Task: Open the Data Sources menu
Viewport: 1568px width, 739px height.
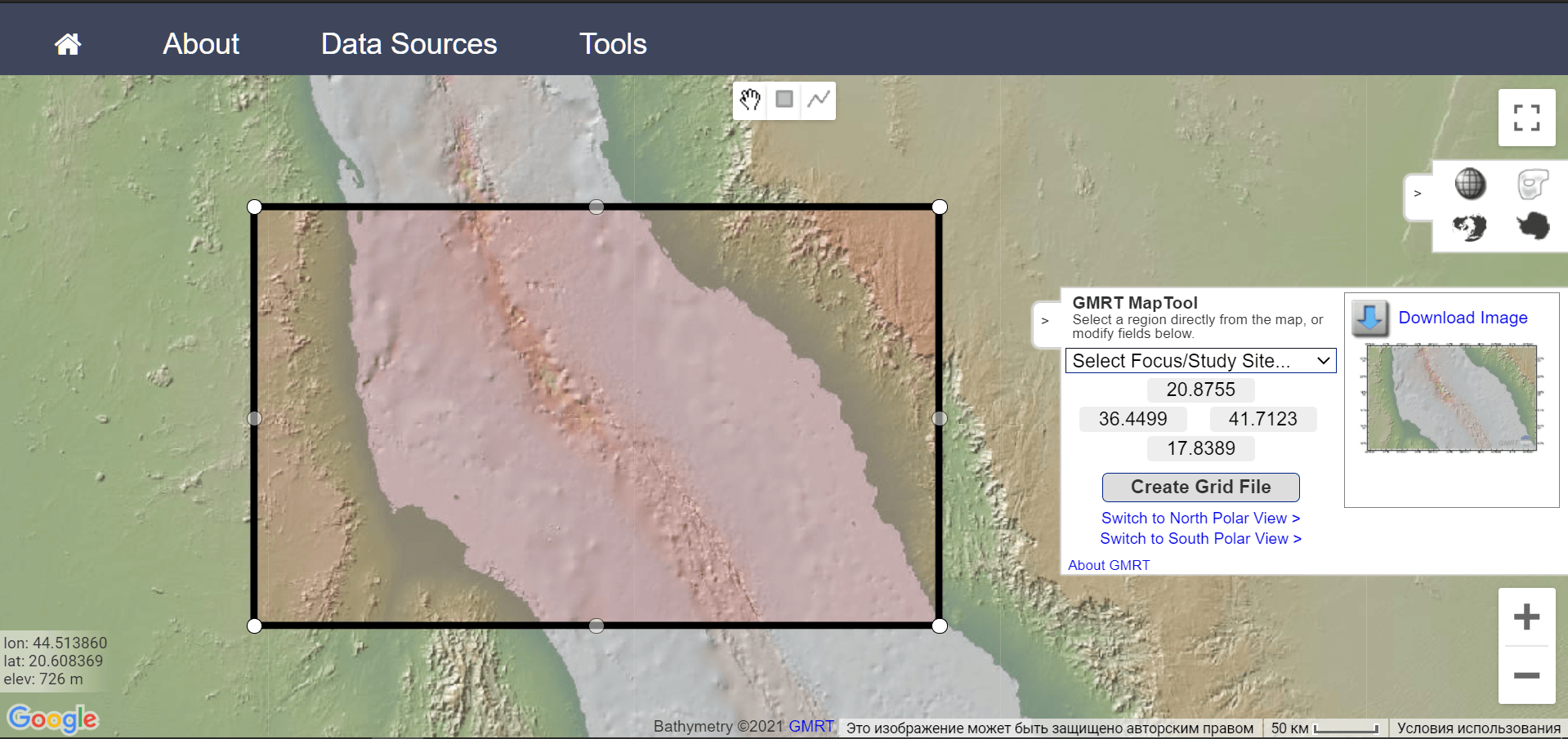Action: [409, 44]
